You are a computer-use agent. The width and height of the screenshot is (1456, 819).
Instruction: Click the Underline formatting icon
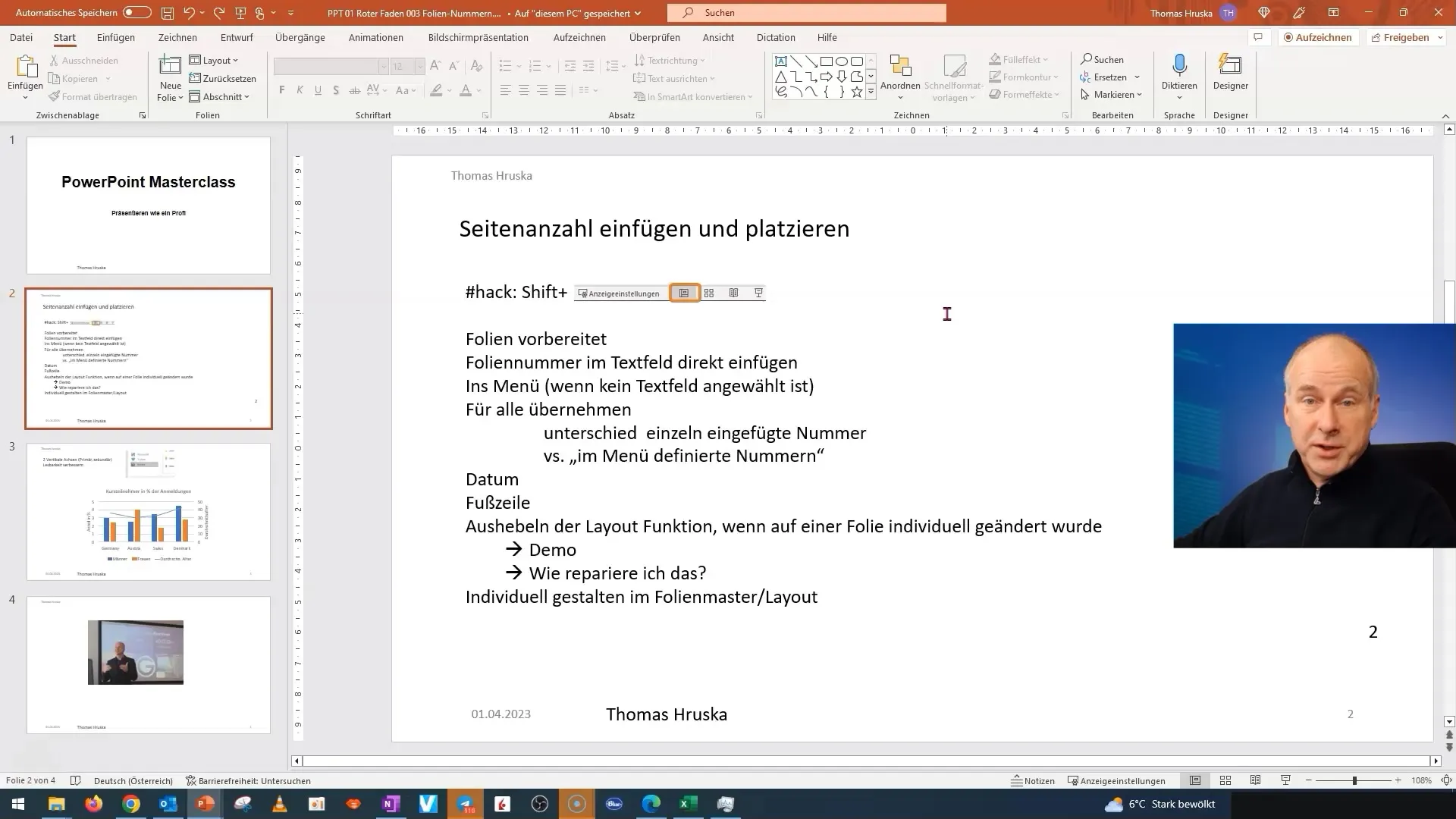[x=316, y=90]
